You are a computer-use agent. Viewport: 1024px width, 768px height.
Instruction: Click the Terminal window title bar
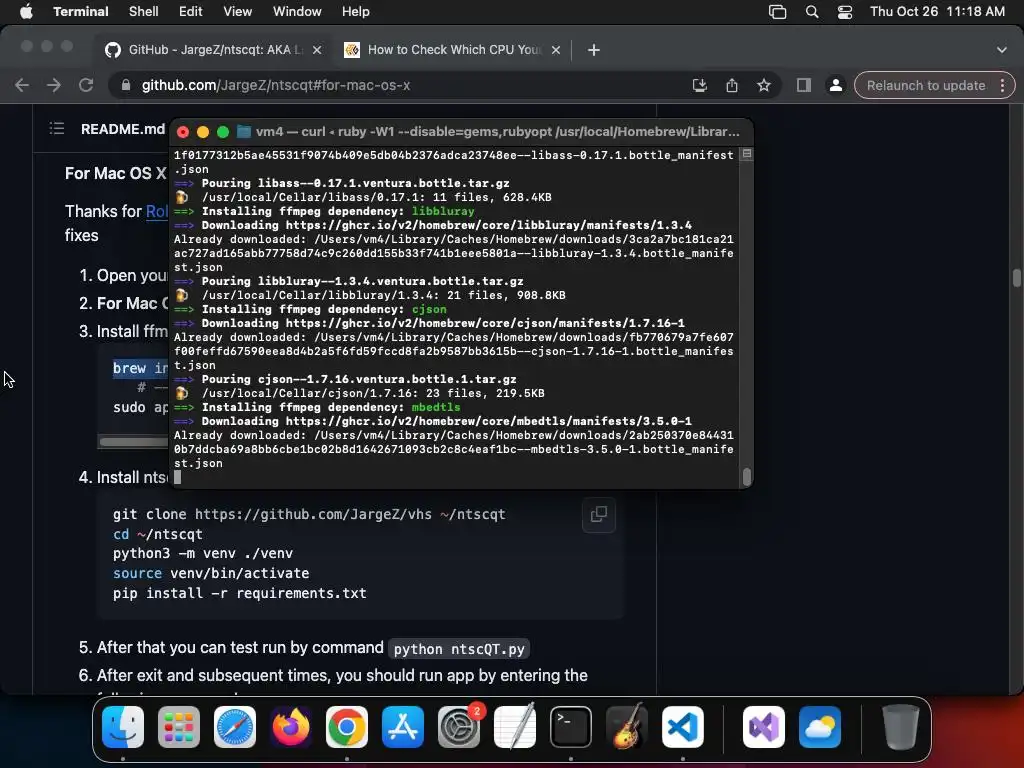tap(461, 132)
